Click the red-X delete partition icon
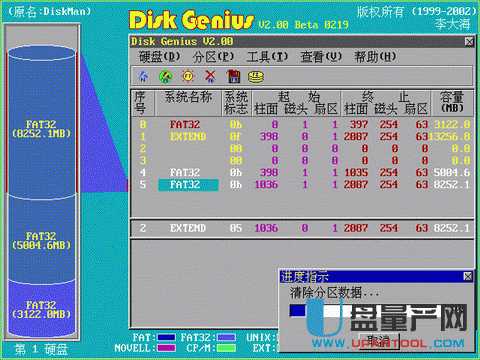 pyautogui.click(x=210, y=76)
